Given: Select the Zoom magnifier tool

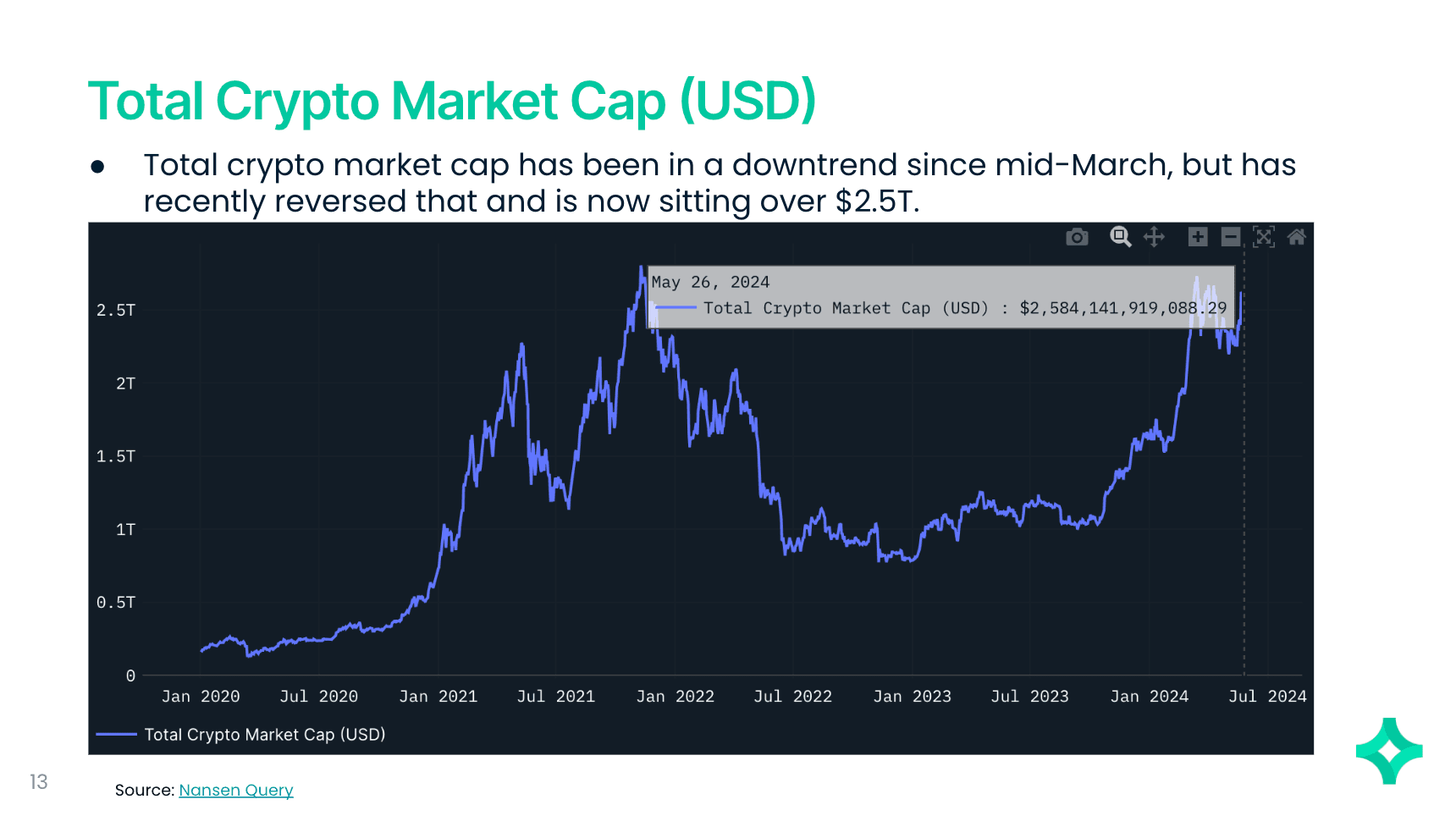Looking at the screenshot, I should tap(1120, 237).
